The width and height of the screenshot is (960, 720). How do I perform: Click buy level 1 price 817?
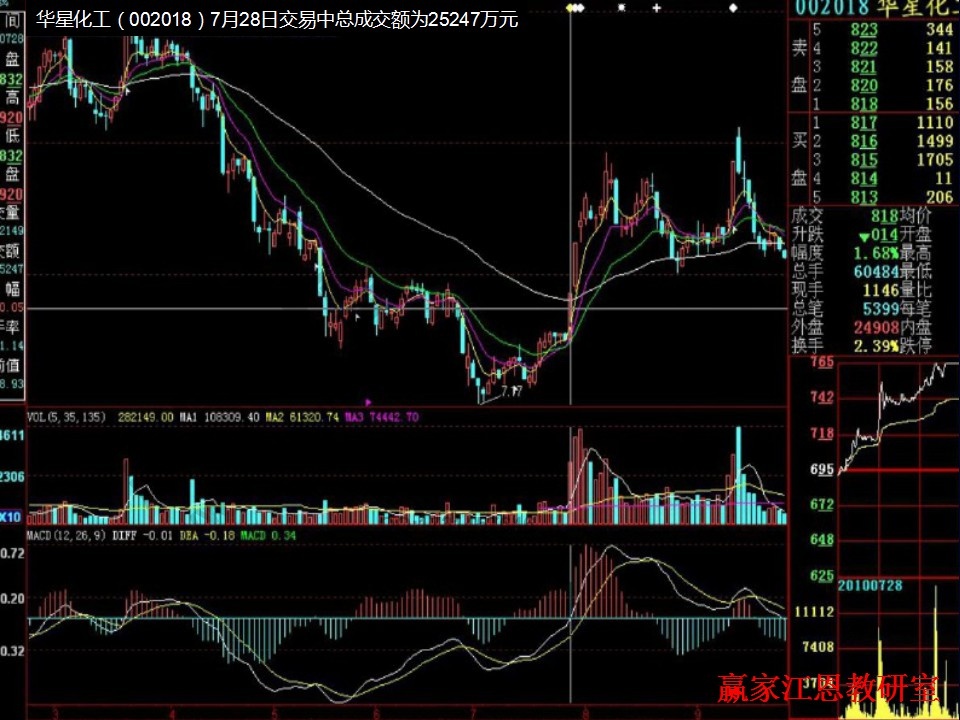tap(863, 123)
